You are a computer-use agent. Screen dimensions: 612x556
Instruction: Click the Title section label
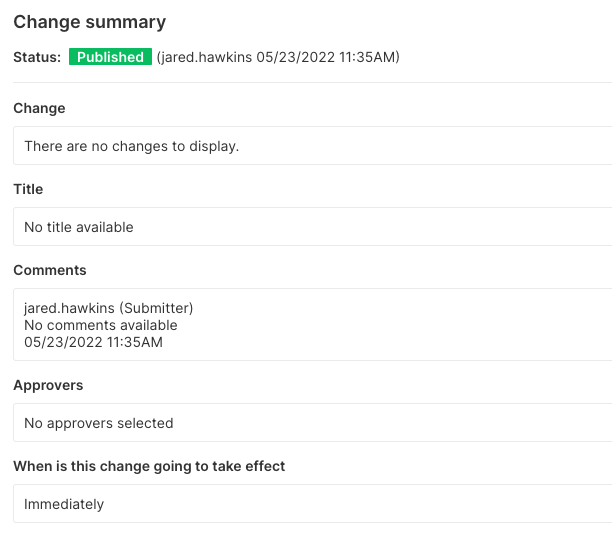click(x=28, y=189)
